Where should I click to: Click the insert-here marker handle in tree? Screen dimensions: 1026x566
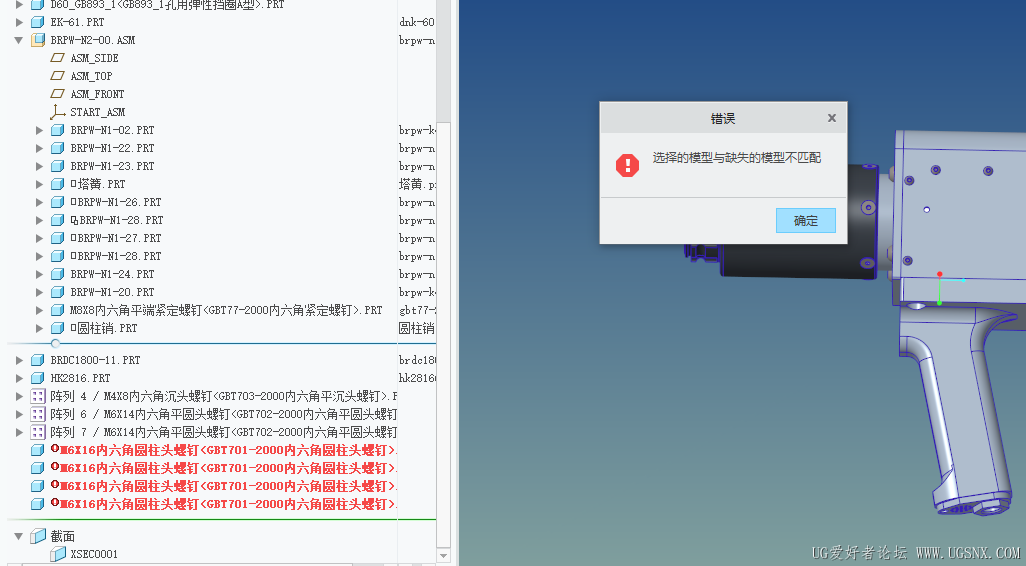pos(56,344)
